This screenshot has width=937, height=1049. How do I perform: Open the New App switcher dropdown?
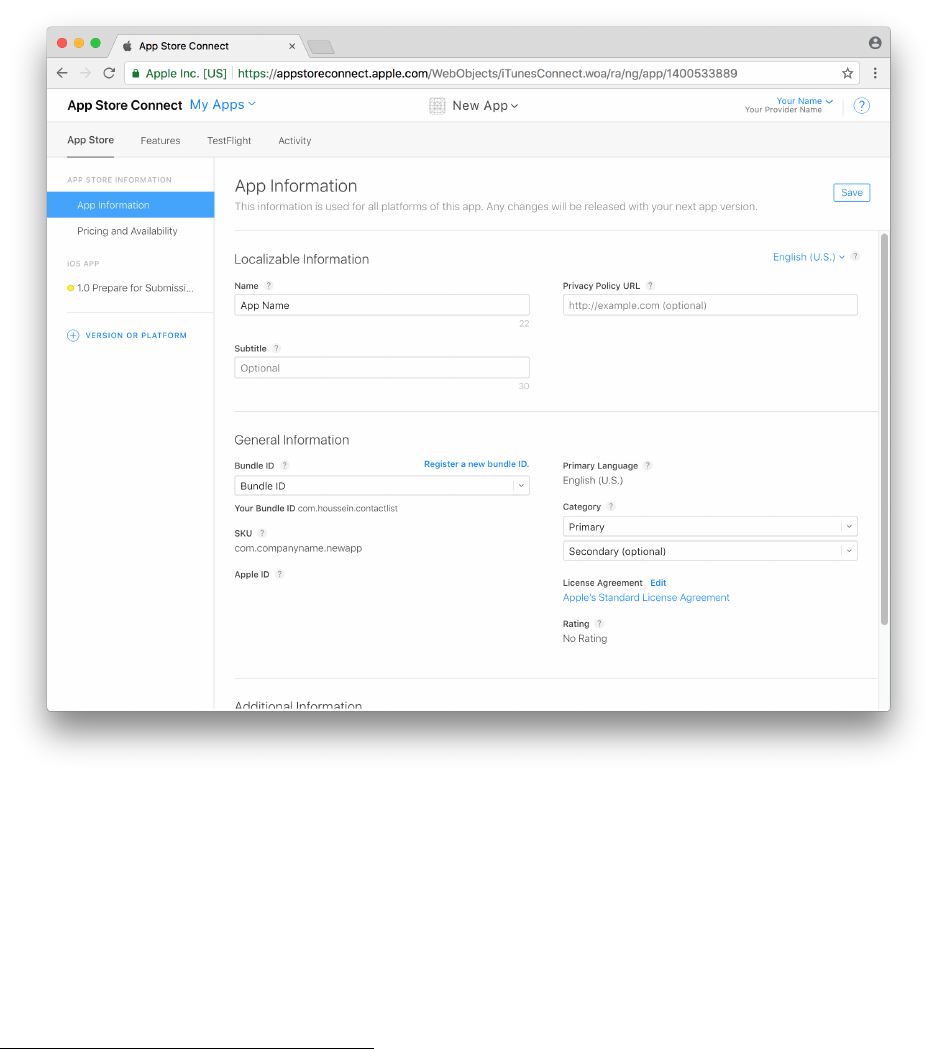point(485,106)
